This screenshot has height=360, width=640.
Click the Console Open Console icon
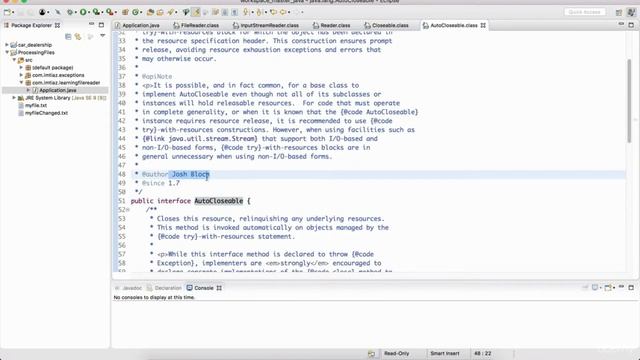[608, 288]
